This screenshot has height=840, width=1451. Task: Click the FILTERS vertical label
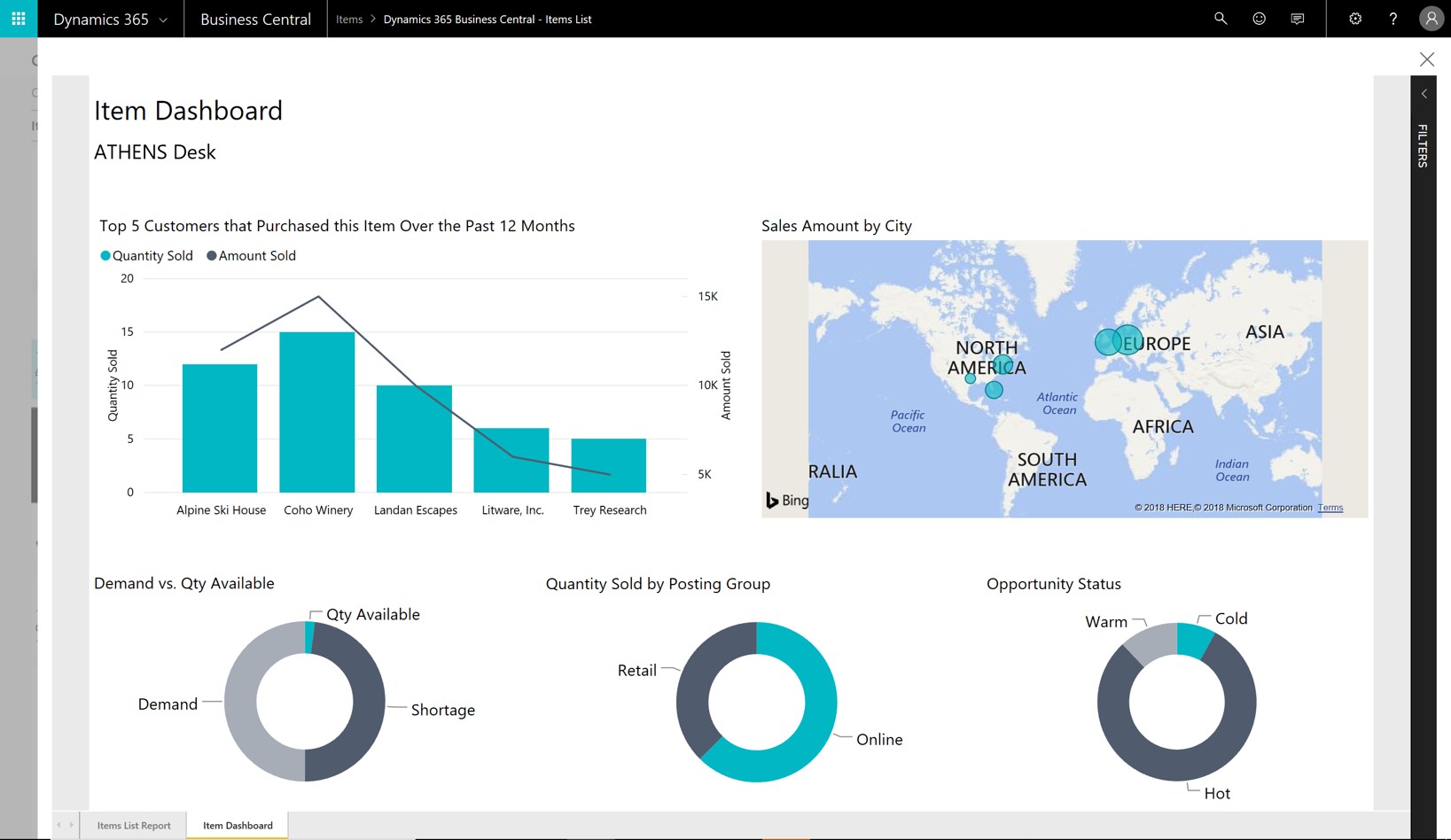pos(1423,145)
